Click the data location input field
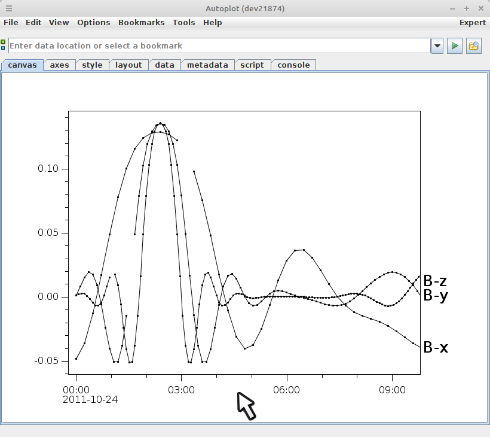Image resolution: width=490 pixels, height=437 pixels. click(219, 46)
